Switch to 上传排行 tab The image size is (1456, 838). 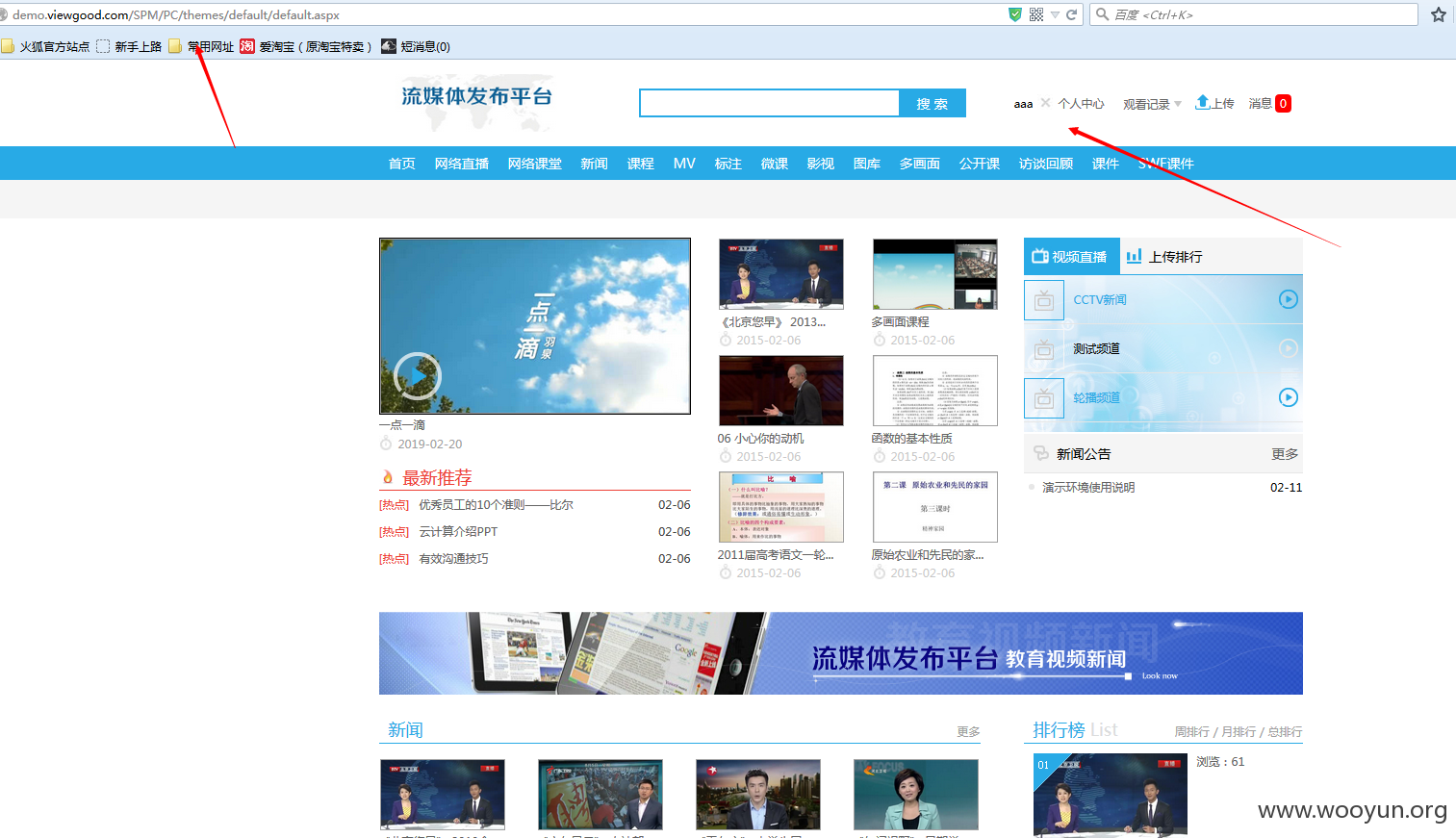1164,257
